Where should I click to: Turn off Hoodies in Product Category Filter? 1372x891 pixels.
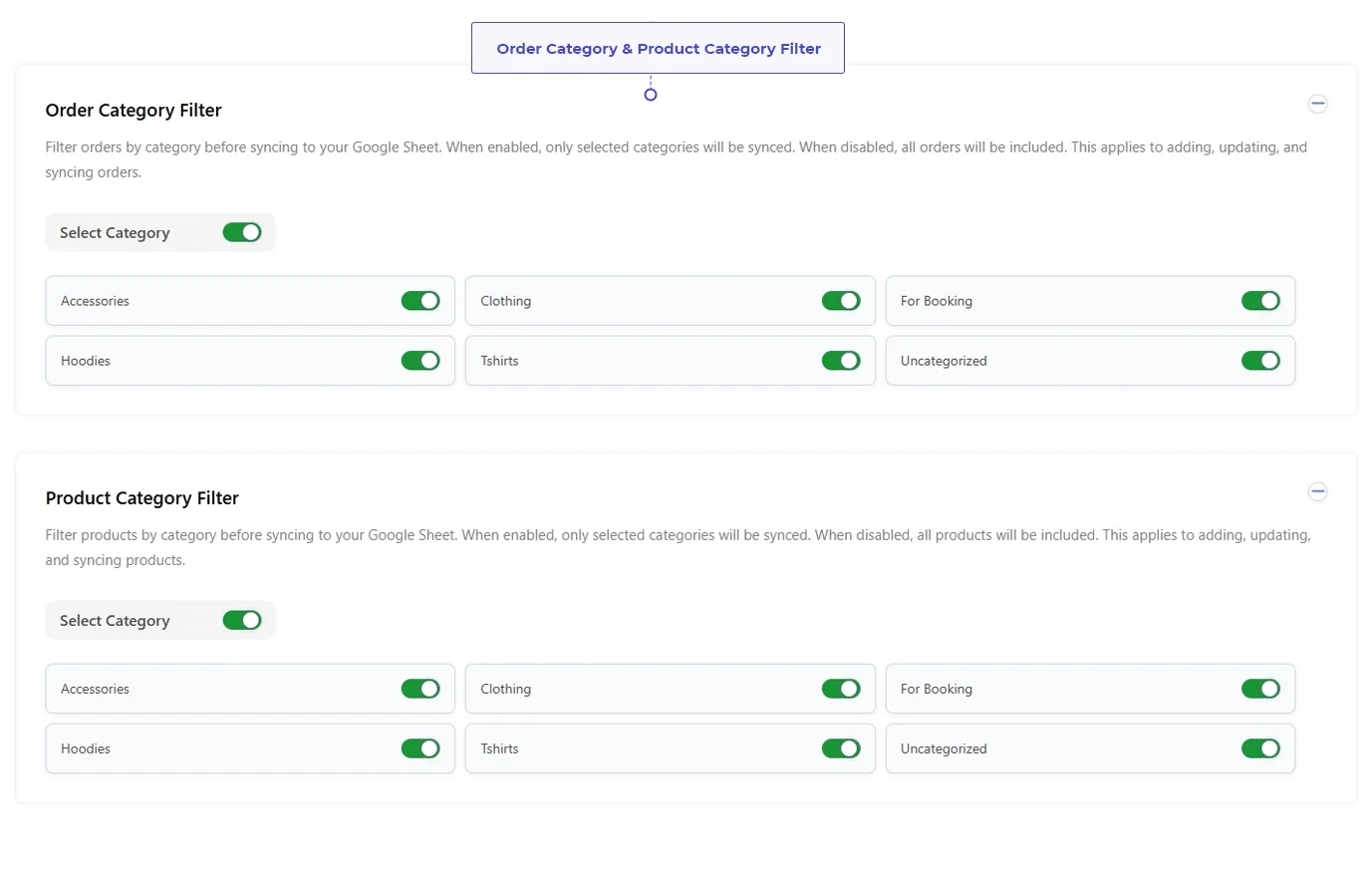pyautogui.click(x=420, y=748)
